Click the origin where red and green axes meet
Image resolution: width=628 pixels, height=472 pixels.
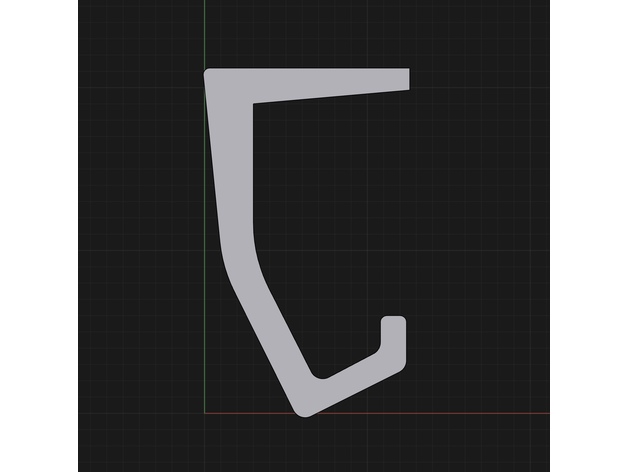click(x=205, y=413)
